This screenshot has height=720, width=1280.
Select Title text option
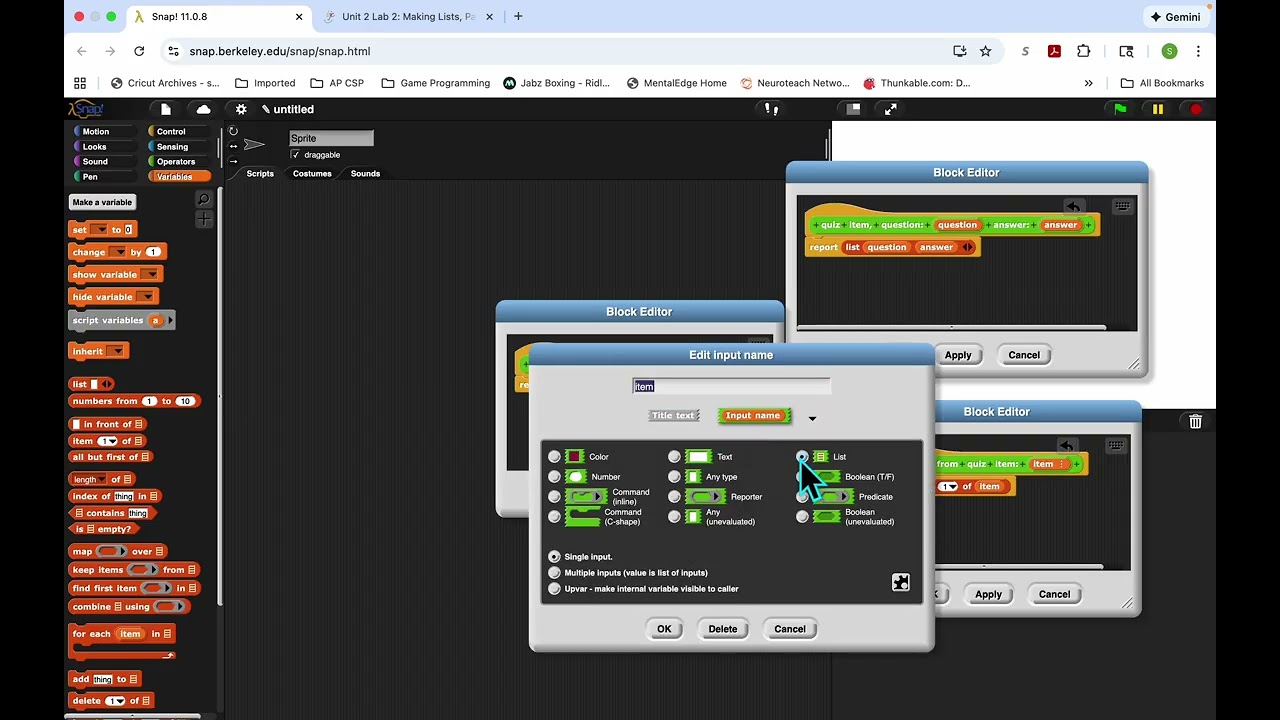tap(672, 416)
